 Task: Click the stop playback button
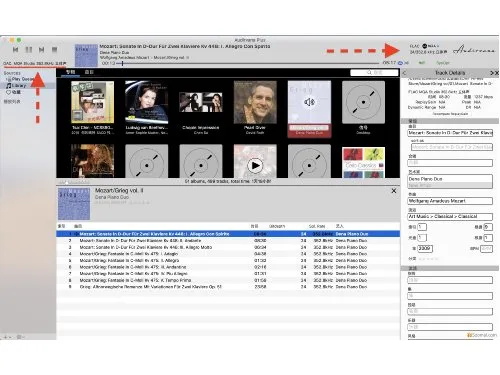pos(54,50)
